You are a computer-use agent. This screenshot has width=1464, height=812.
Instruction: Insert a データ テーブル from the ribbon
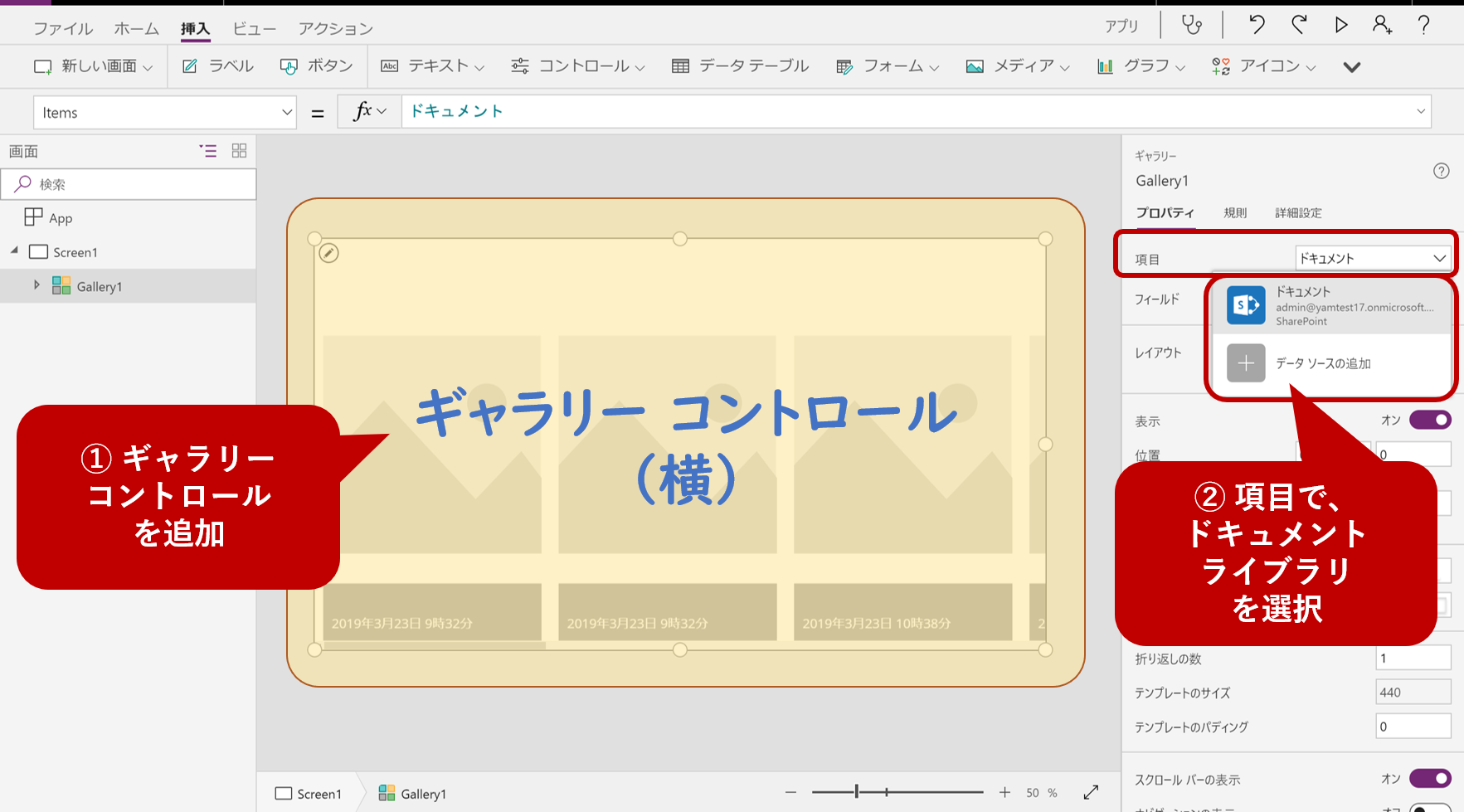coord(739,66)
